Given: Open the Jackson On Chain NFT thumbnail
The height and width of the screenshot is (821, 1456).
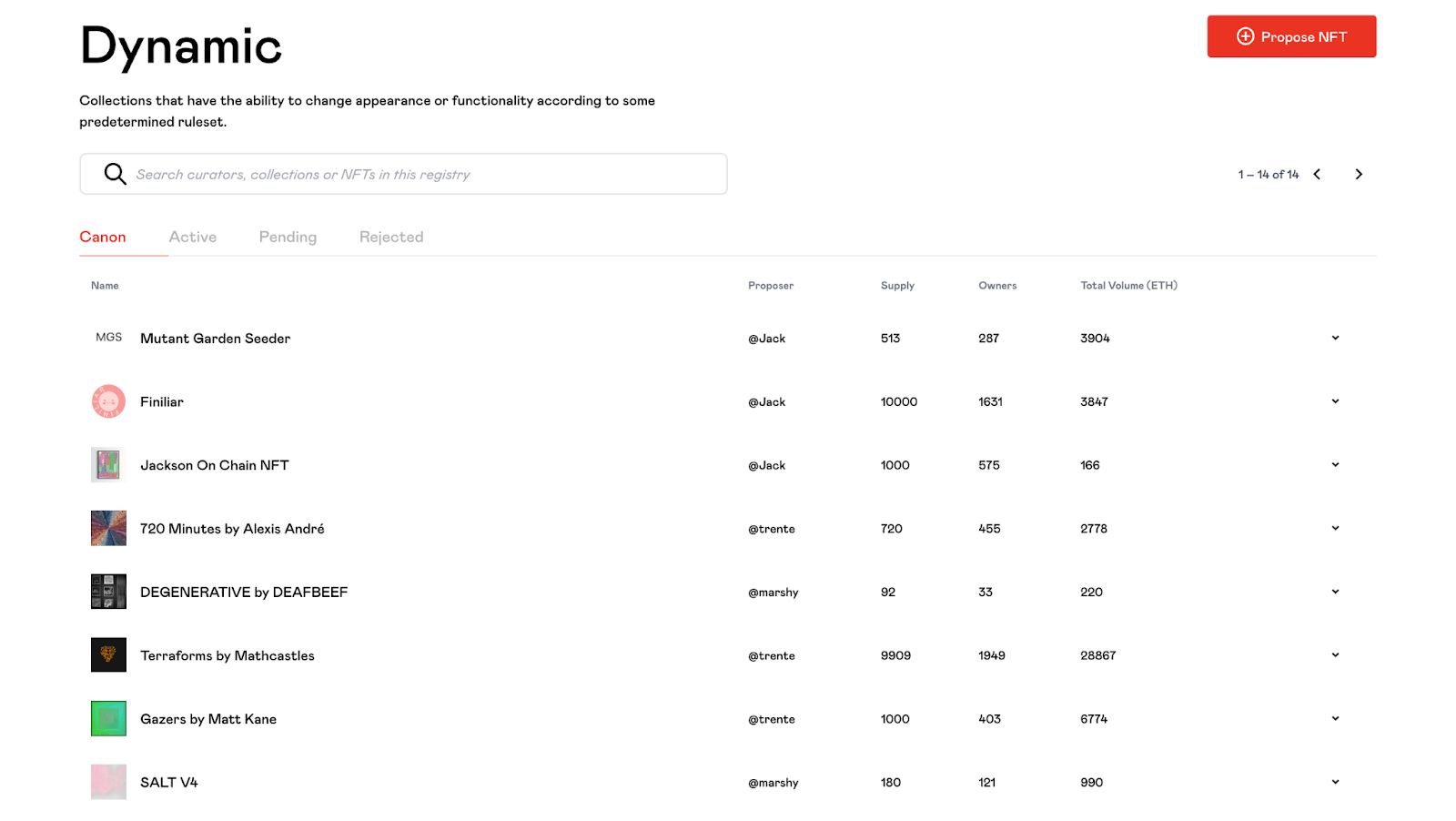Looking at the screenshot, I should [108, 465].
